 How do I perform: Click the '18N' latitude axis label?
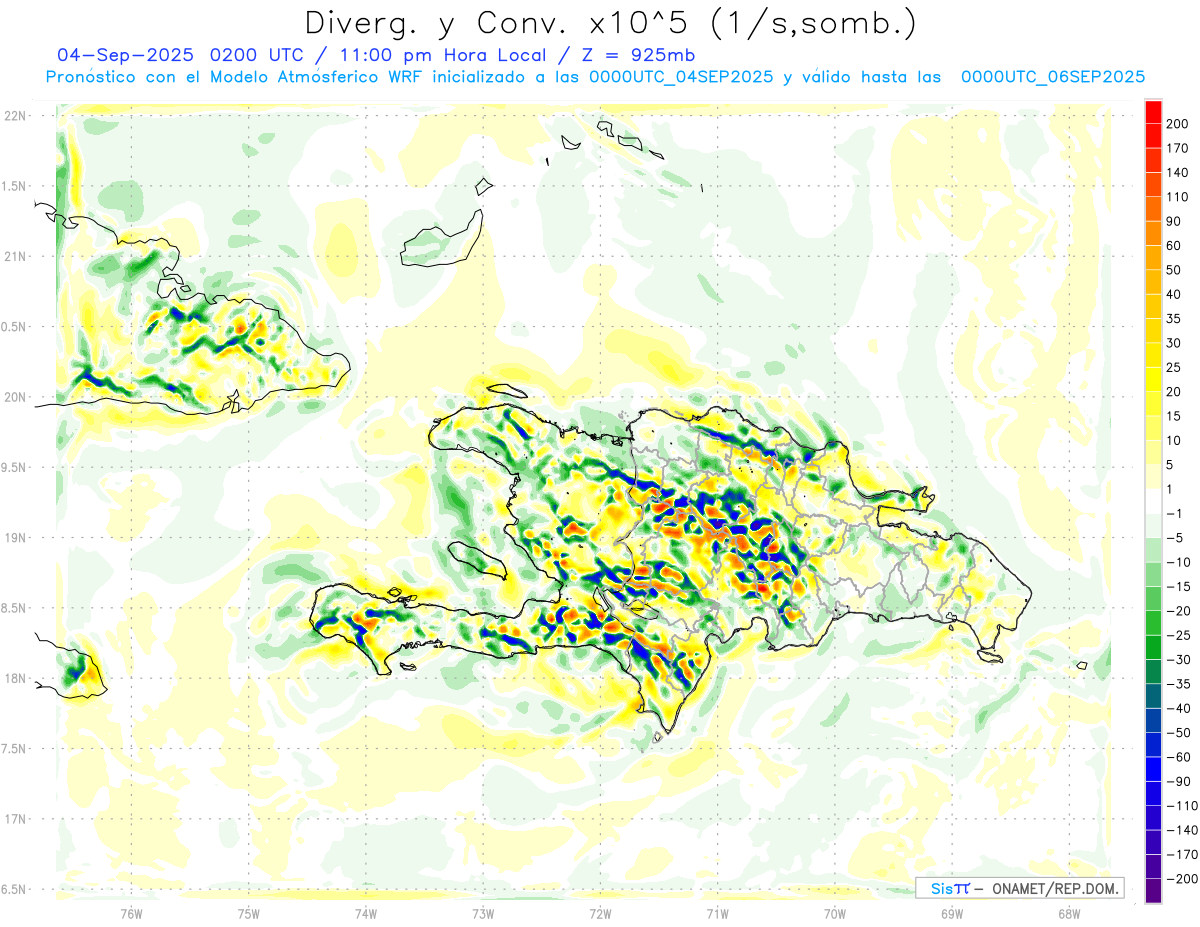pyautogui.click(x=15, y=678)
